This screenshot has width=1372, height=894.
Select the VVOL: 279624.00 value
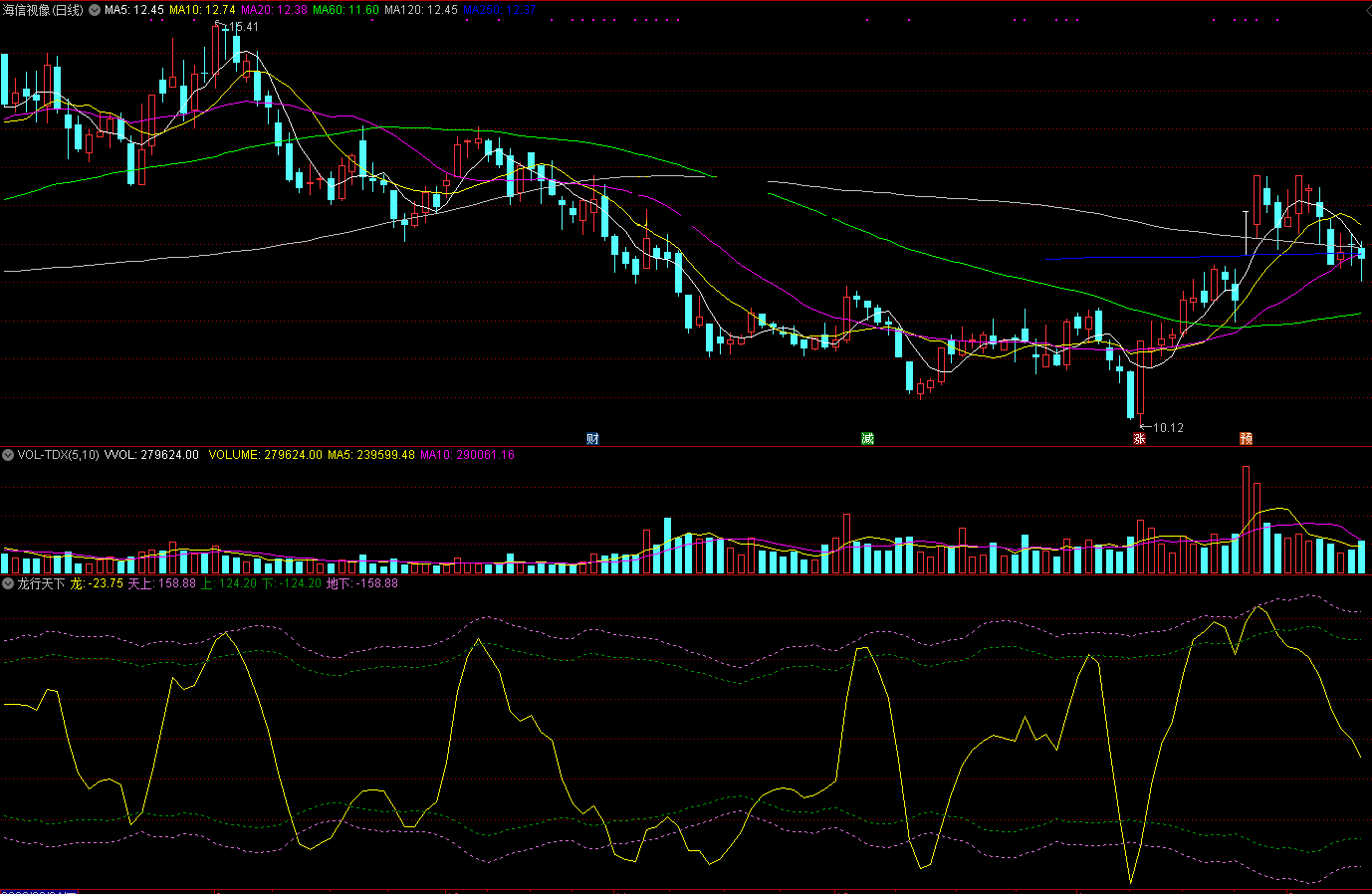[151, 455]
